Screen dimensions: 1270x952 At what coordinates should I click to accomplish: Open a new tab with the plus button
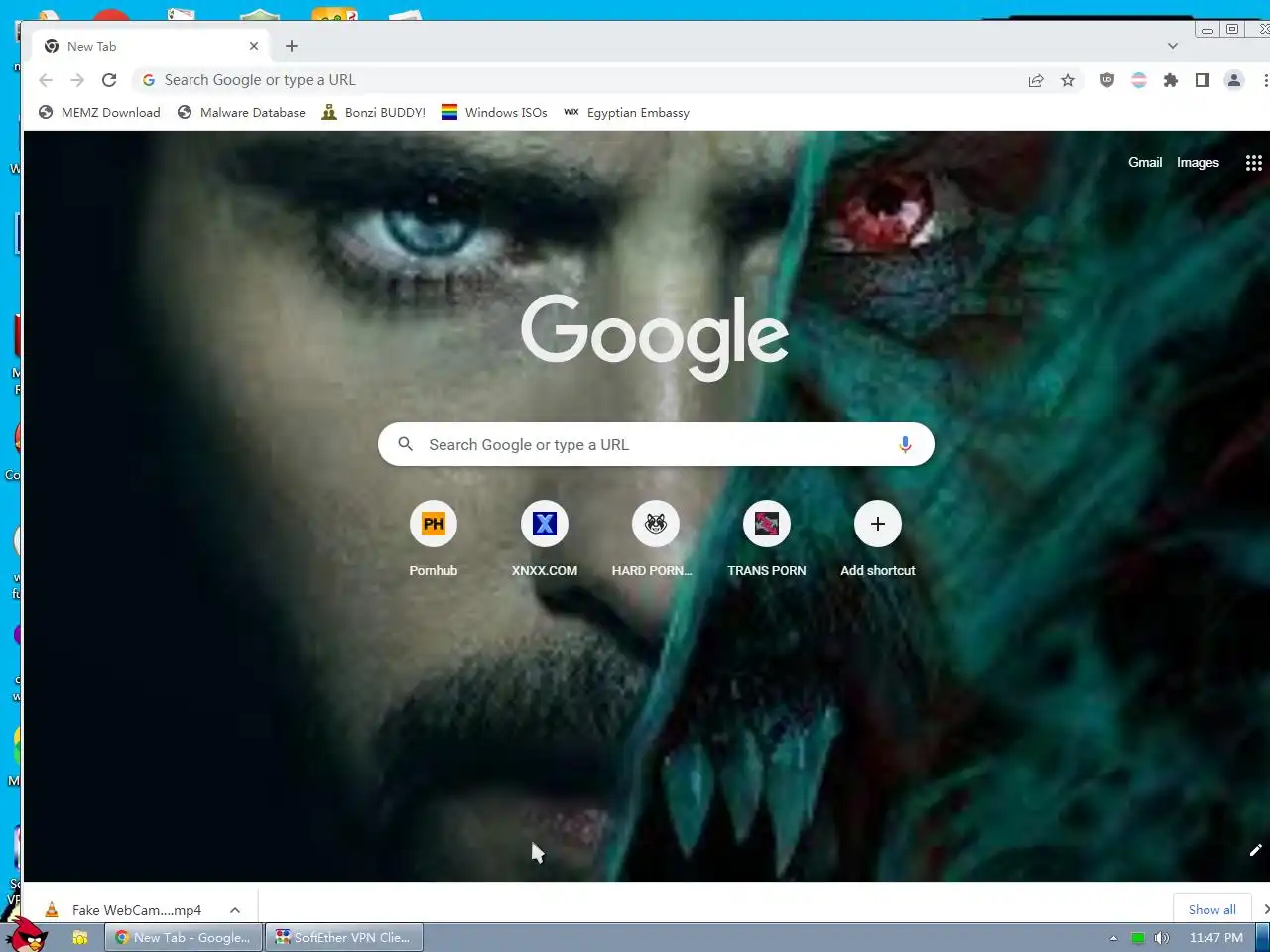(x=292, y=46)
